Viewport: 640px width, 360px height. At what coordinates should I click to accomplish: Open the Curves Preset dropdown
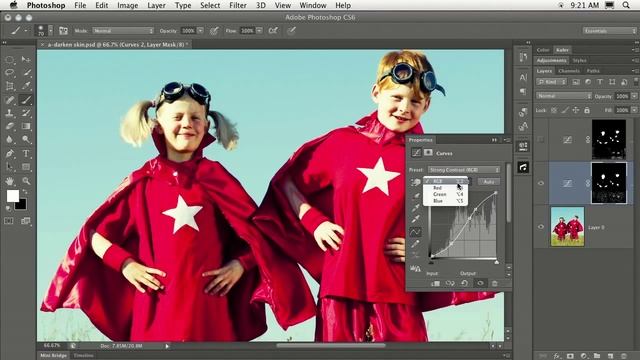464,170
